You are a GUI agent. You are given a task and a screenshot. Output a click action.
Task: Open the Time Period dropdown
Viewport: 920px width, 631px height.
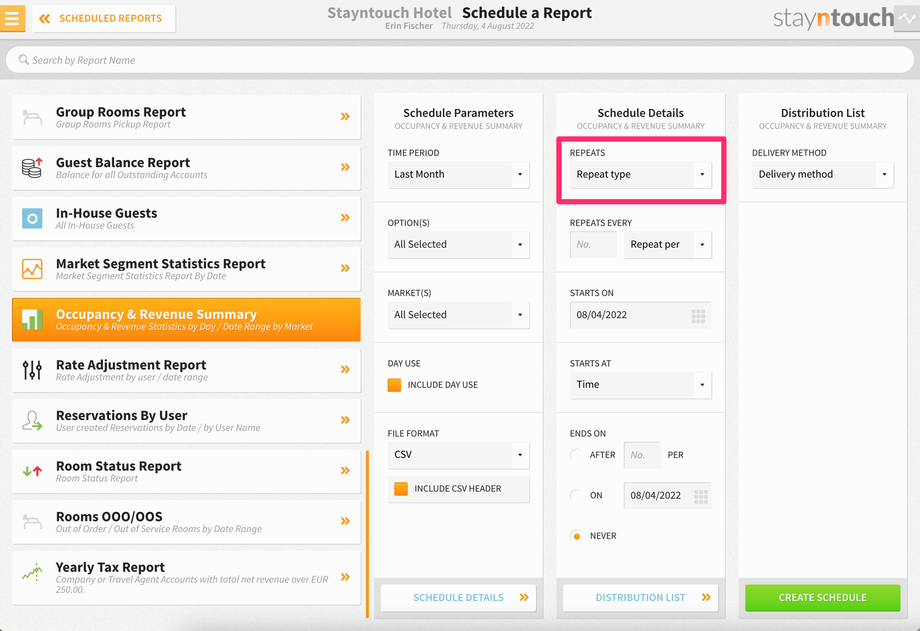click(458, 174)
